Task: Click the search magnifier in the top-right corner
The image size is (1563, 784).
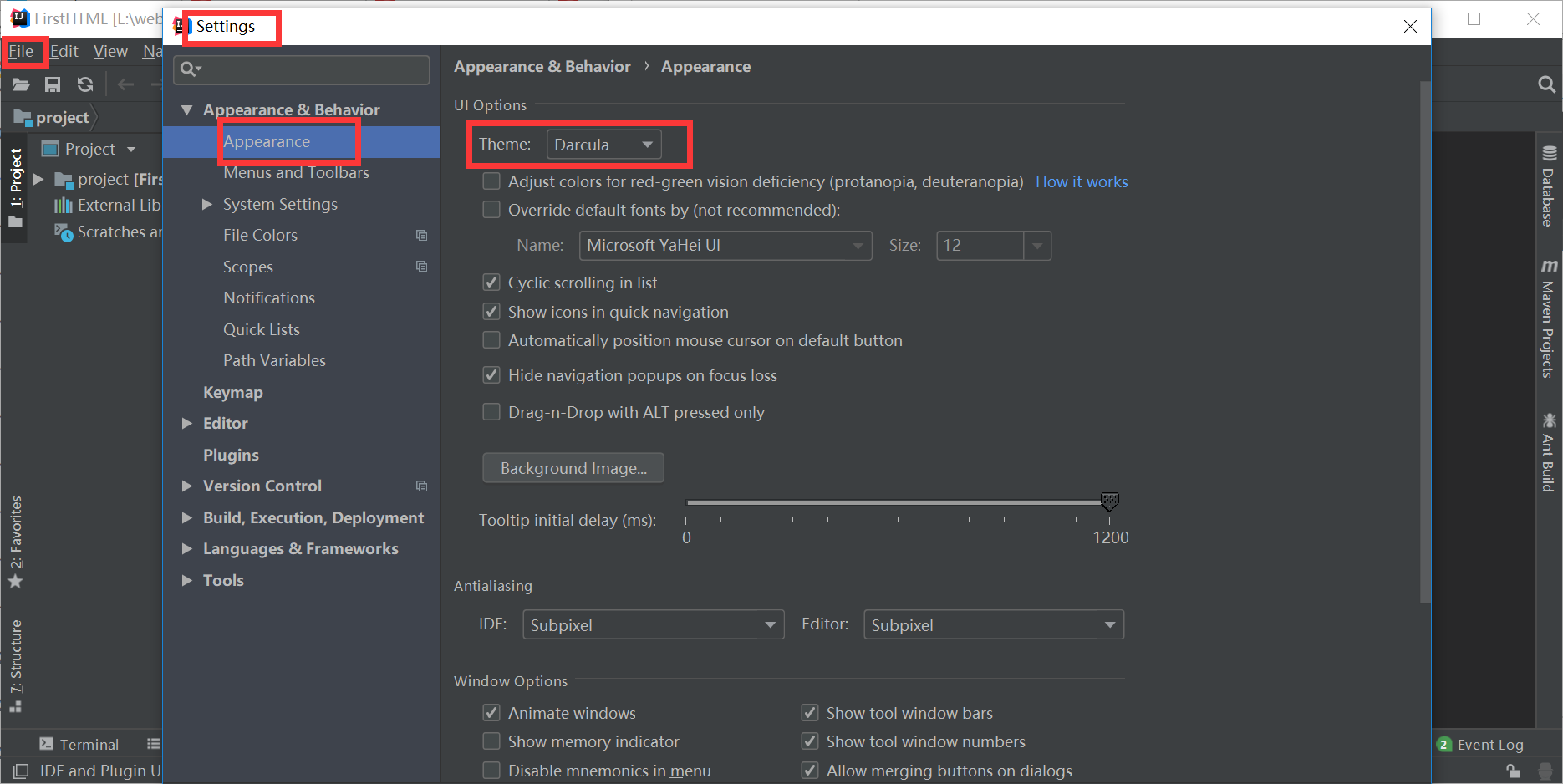Action: [1545, 84]
